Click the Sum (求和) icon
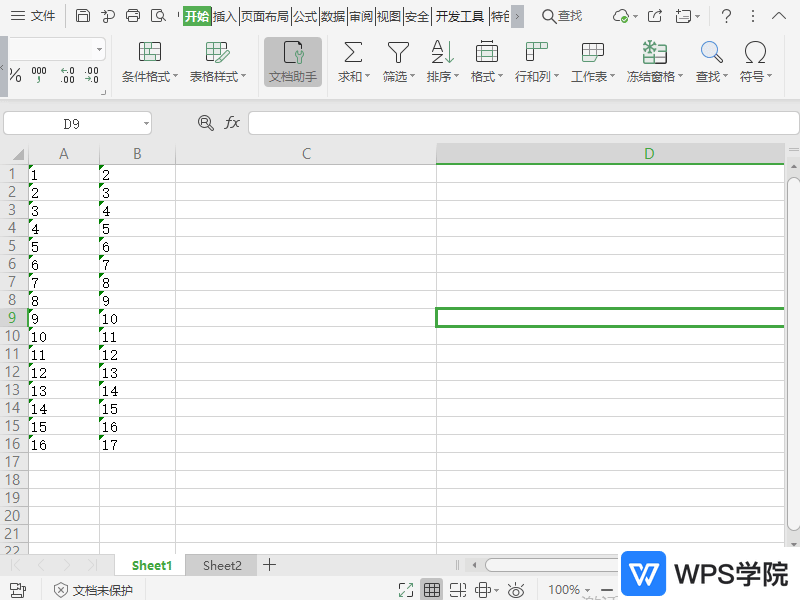 coord(353,53)
